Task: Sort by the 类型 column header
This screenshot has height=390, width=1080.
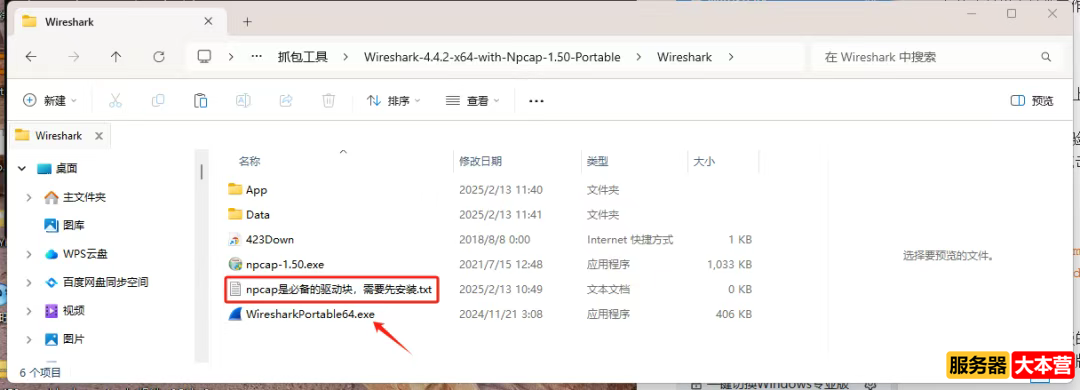Action: pyautogui.click(x=597, y=161)
